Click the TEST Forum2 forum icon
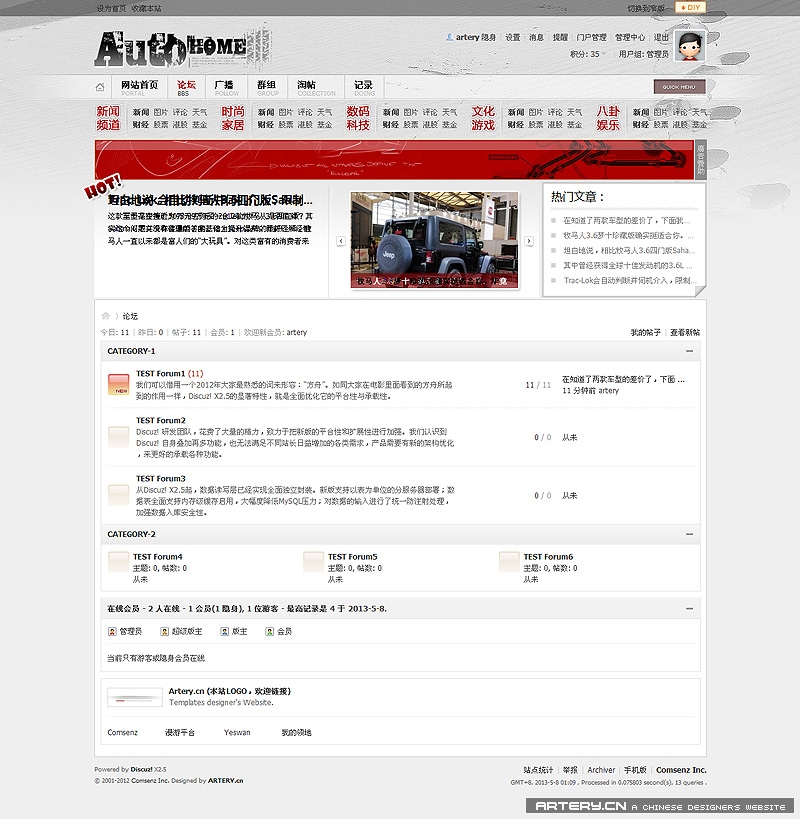The width and height of the screenshot is (800, 819). [119, 437]
